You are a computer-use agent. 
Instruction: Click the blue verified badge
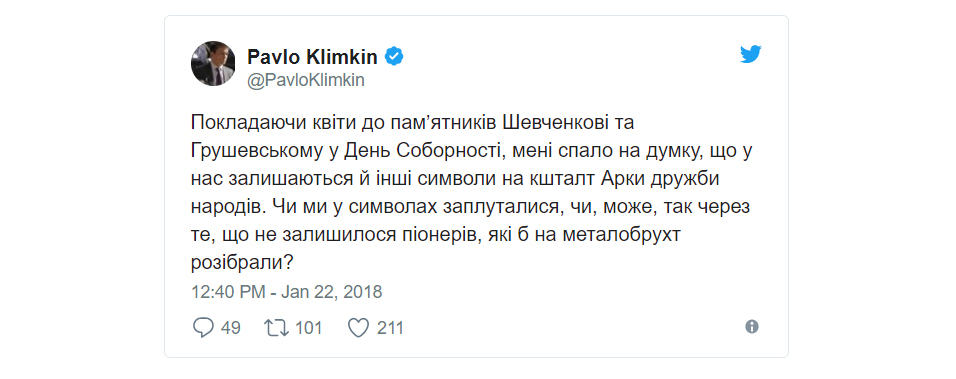pos(394,57)
